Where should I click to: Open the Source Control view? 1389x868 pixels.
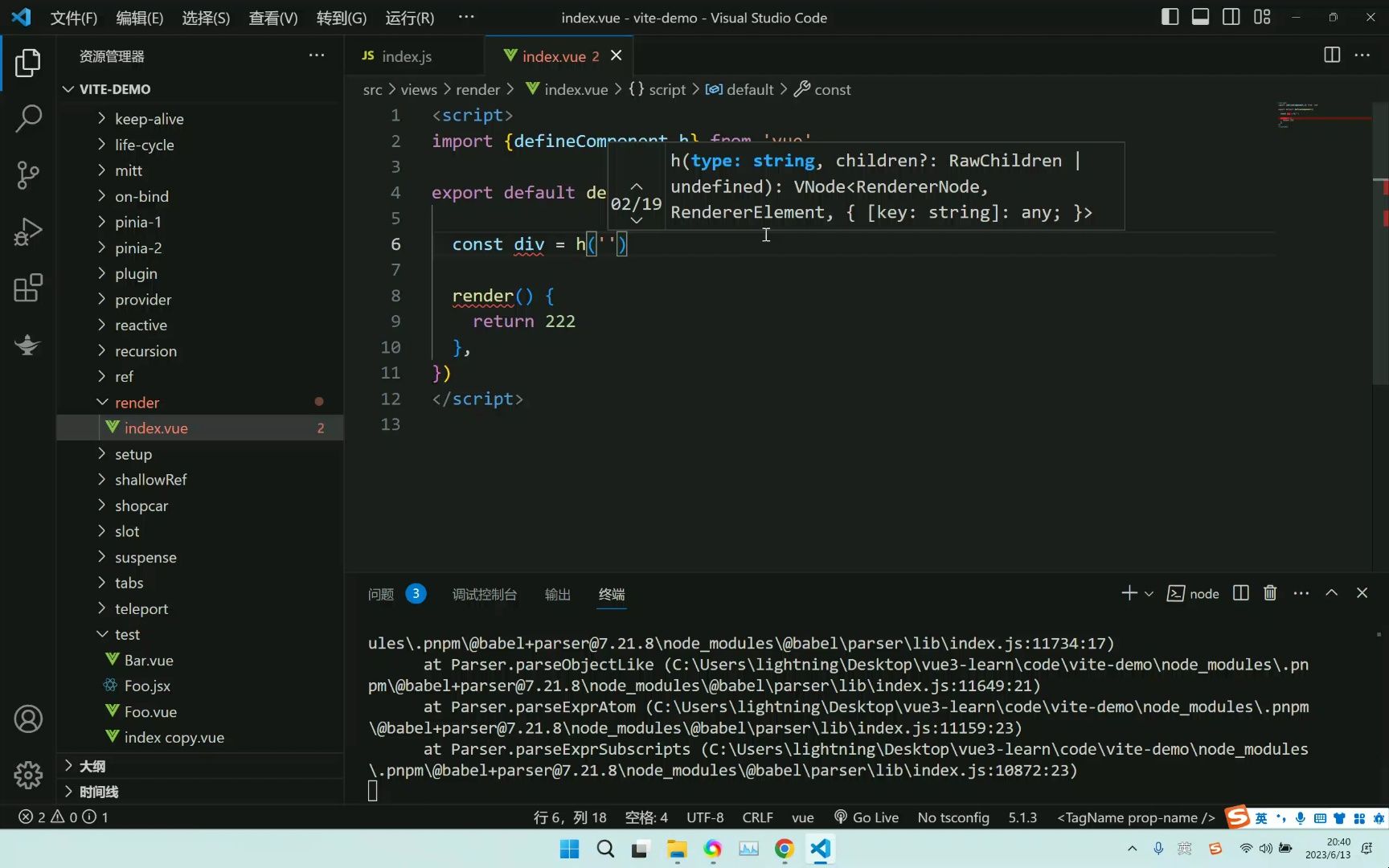tap(28, 174)
